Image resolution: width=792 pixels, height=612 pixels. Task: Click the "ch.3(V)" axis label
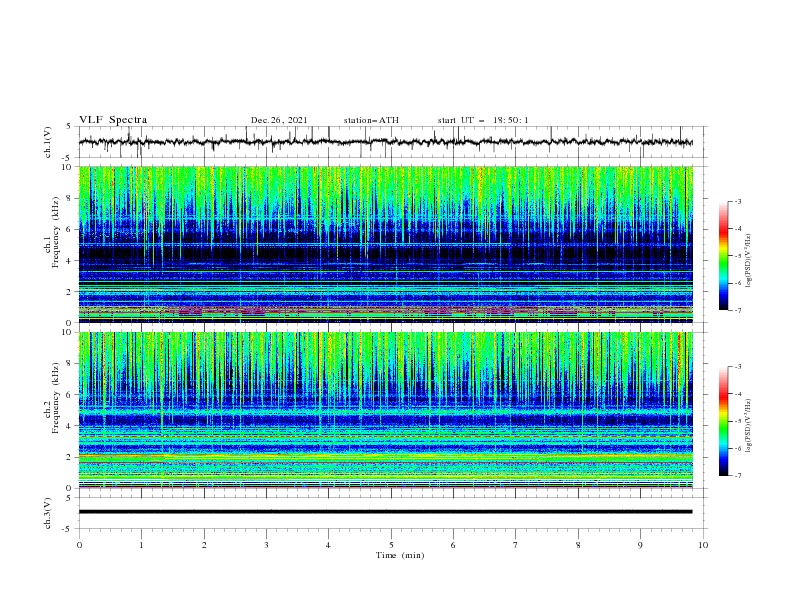47,513
